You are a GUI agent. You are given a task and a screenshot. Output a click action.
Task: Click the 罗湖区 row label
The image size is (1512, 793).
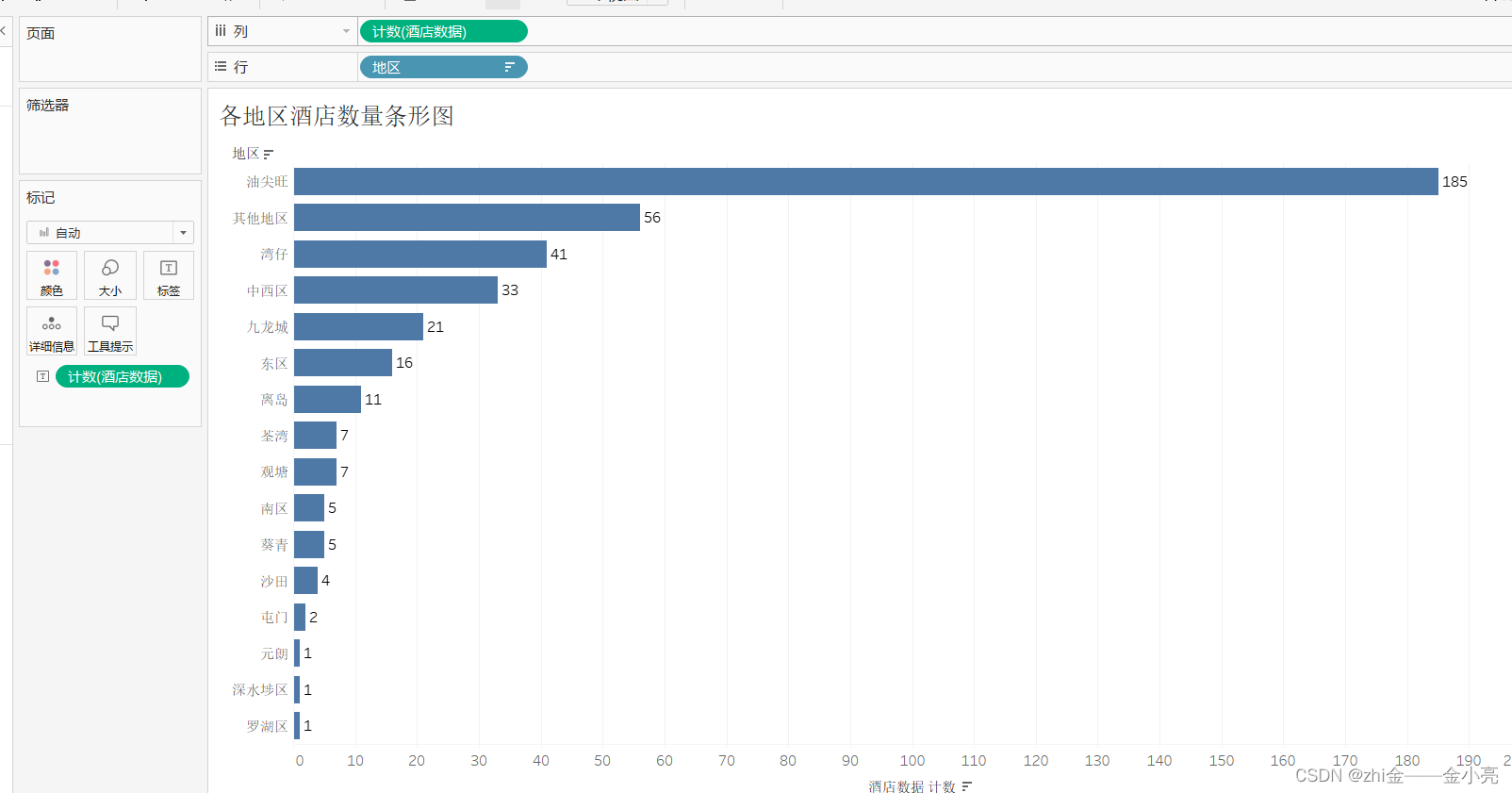pyautogui.click(x=267, y=726)
